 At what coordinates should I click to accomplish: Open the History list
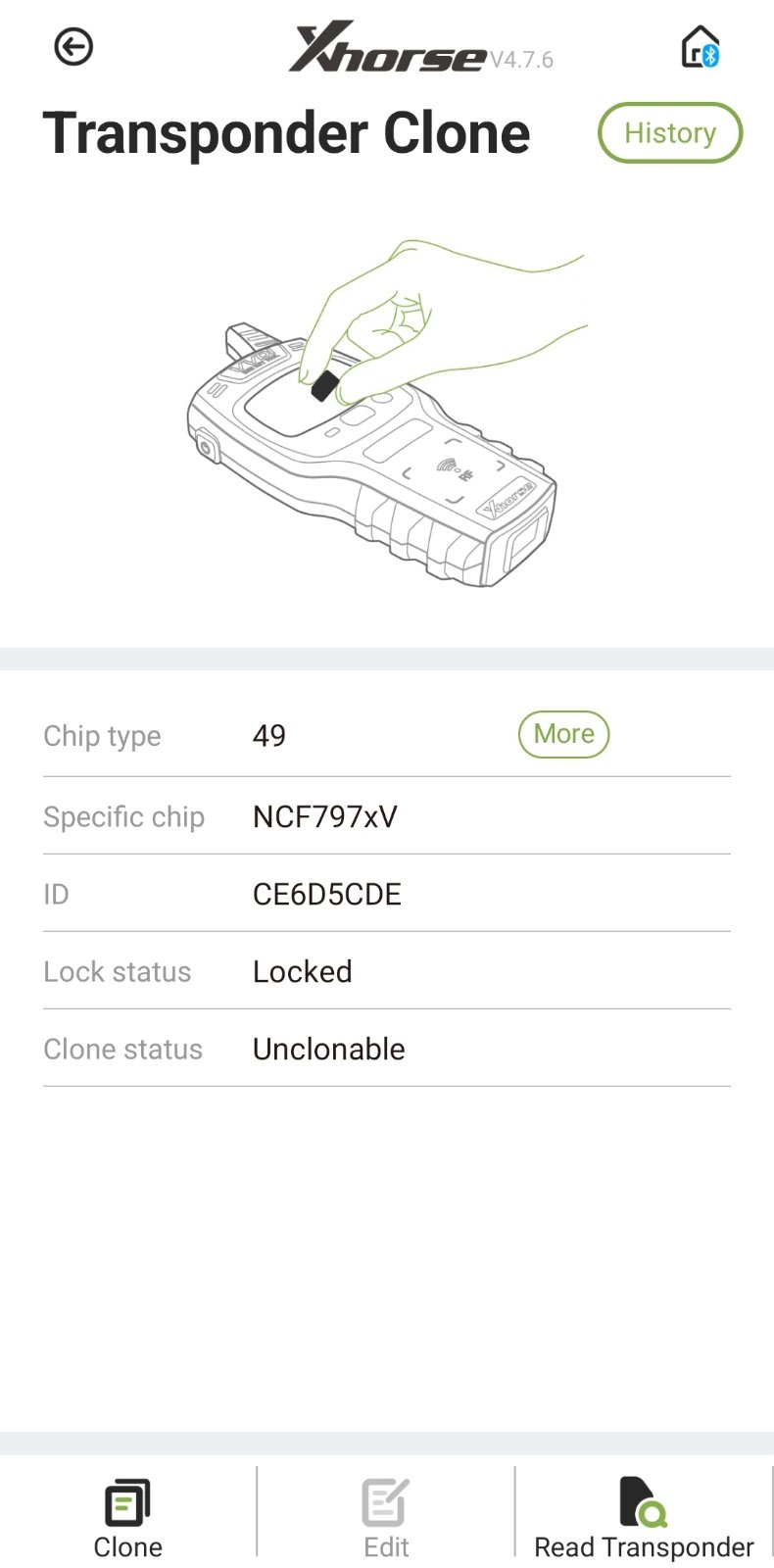click(x=670, y=132)
